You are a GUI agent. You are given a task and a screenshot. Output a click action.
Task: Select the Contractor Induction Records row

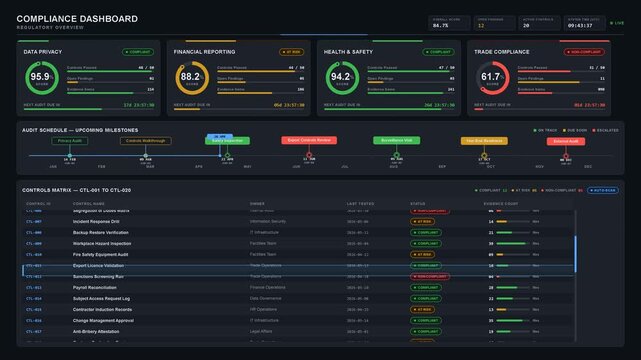pos(298,310)
